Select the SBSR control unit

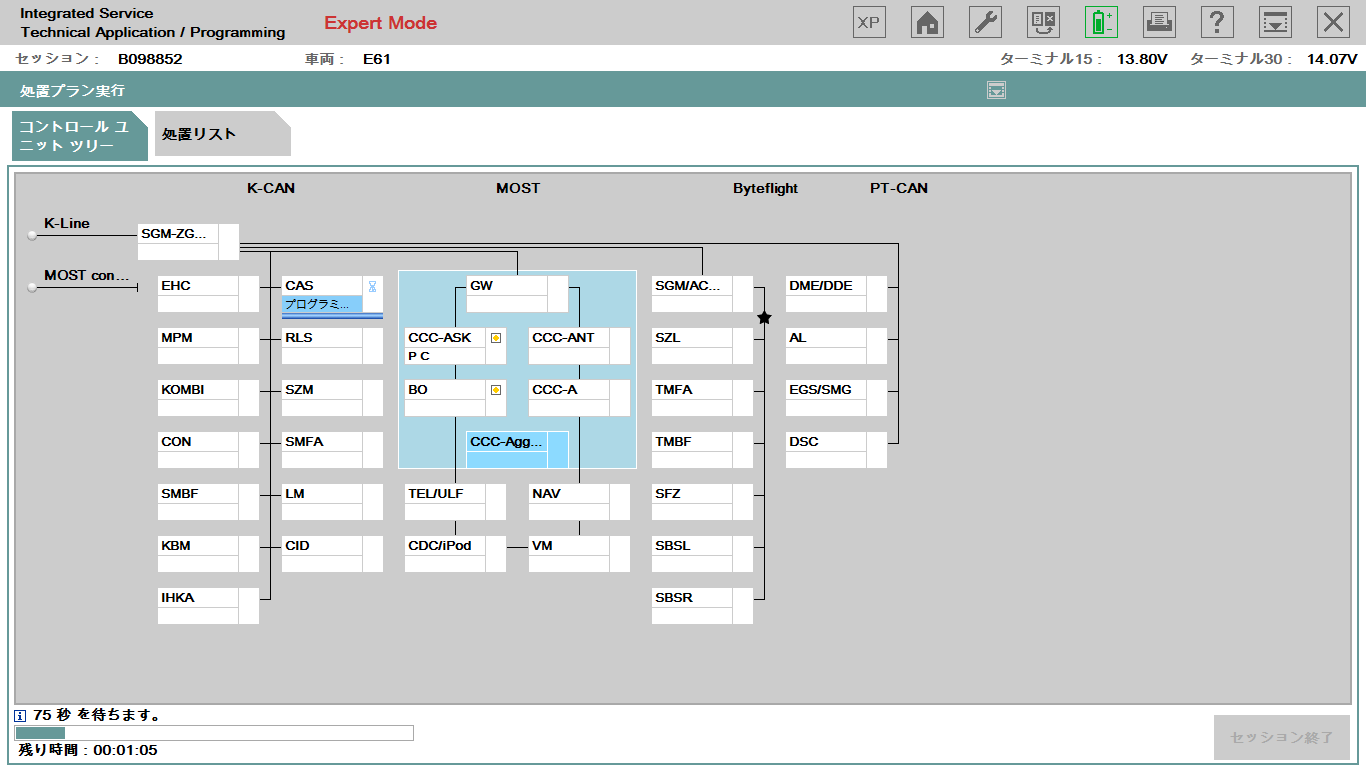click(702, 606)
